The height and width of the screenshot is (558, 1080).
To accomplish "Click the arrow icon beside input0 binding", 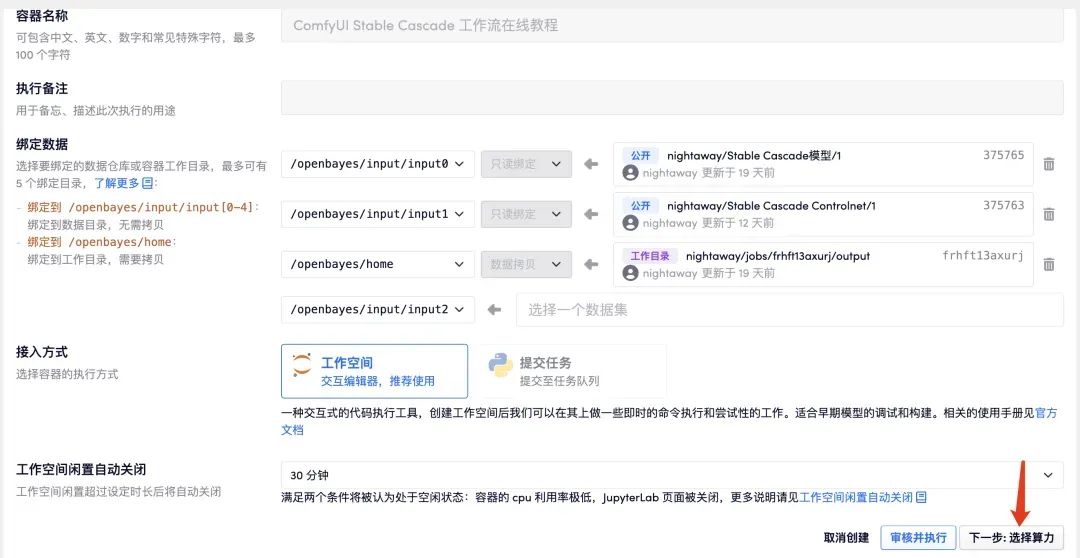I will tap(591, 164).
